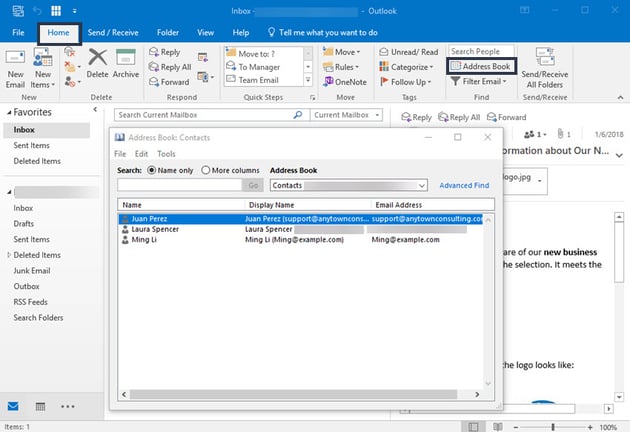Click the Ignore conversation icon
Viewport: 630px width, 432px height.
click(x=70, y=52)
